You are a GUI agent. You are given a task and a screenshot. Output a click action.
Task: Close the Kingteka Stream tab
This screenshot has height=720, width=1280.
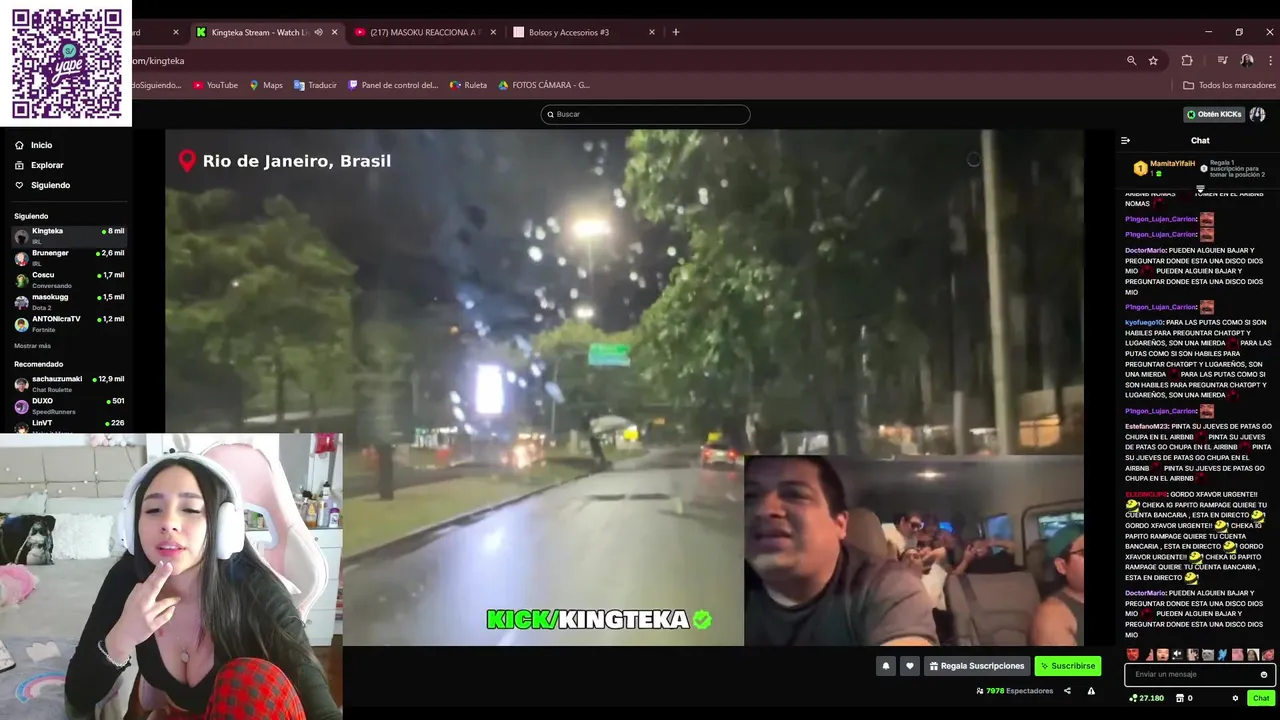click(x=334, y=32)
